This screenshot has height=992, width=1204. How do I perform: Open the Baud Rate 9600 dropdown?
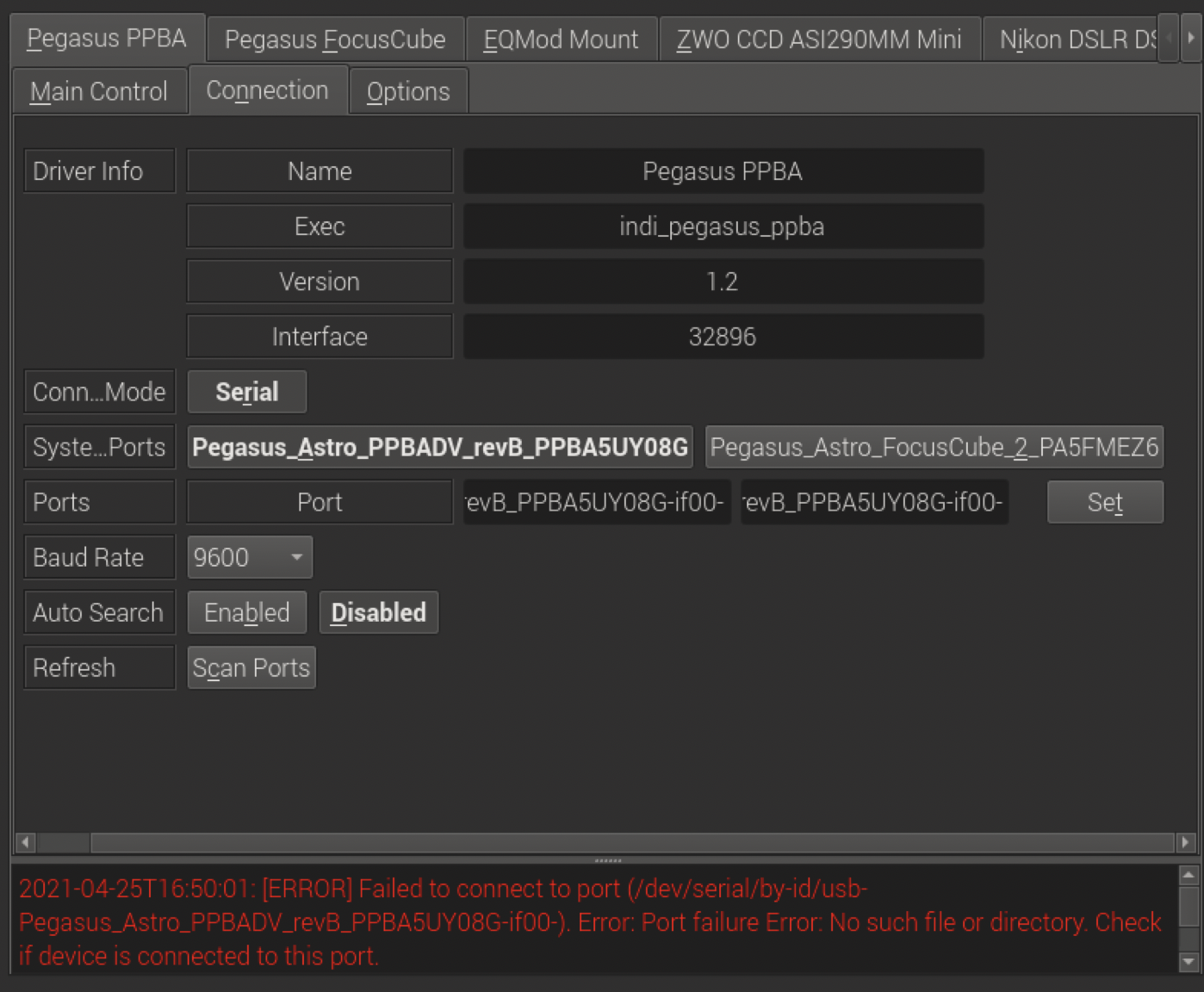click(x=250, y=557)
